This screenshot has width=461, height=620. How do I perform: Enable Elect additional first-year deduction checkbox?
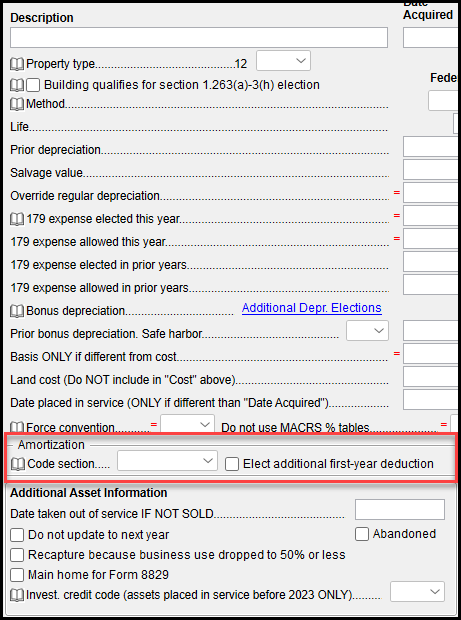click(x=232, y=464)
